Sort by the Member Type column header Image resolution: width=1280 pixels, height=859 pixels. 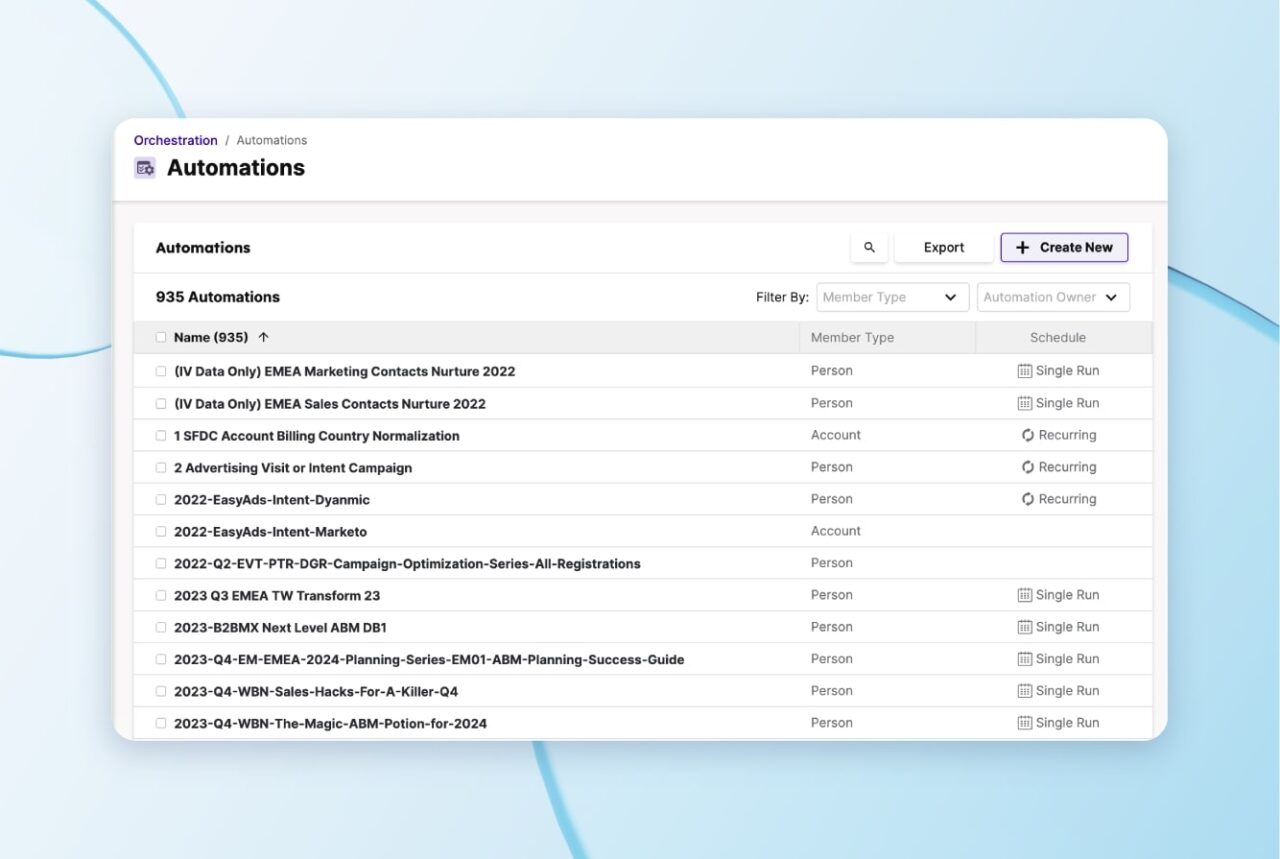852,338
